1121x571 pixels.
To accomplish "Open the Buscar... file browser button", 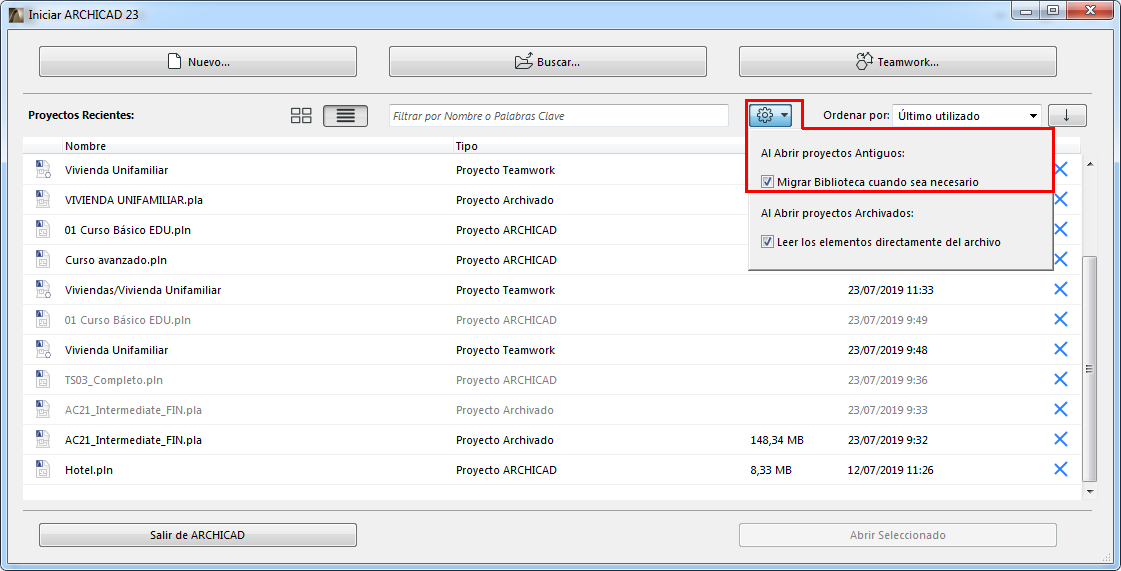I will pyautogui.click(x=548, y=61).
